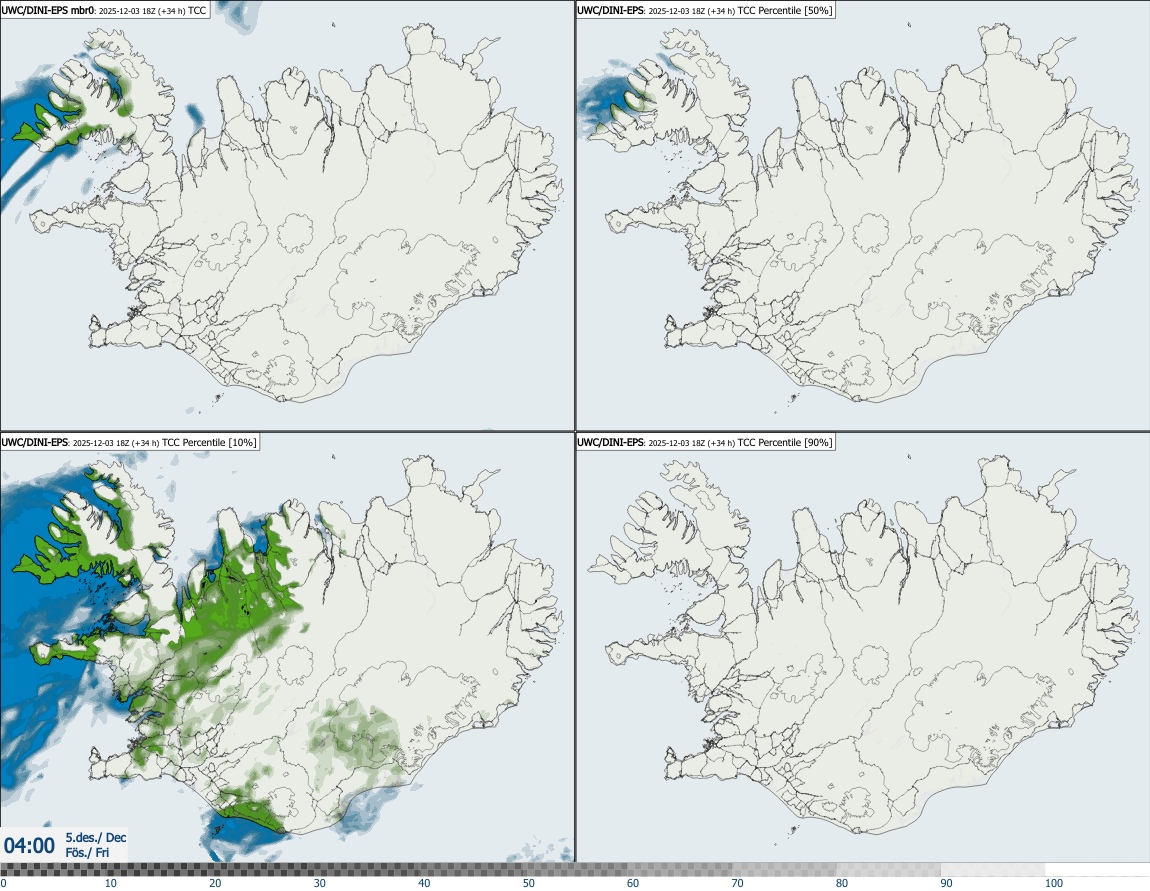1150x891 pixels.
Task: Click the '30' tick on the colour scale
Action: (320, 883)
